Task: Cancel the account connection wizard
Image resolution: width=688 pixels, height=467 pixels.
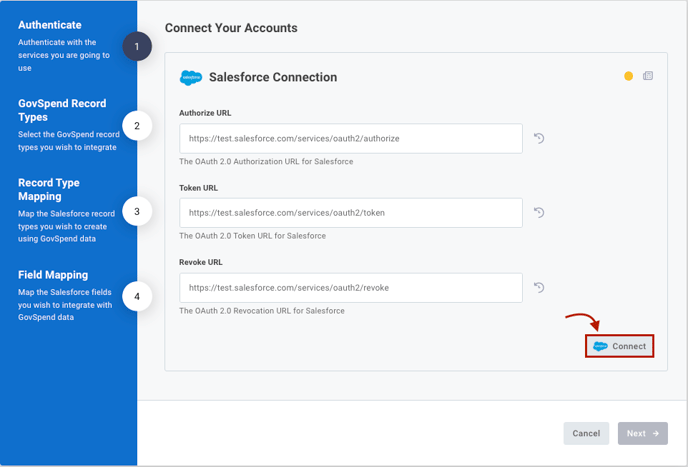Action: click(x=586, y=433)
